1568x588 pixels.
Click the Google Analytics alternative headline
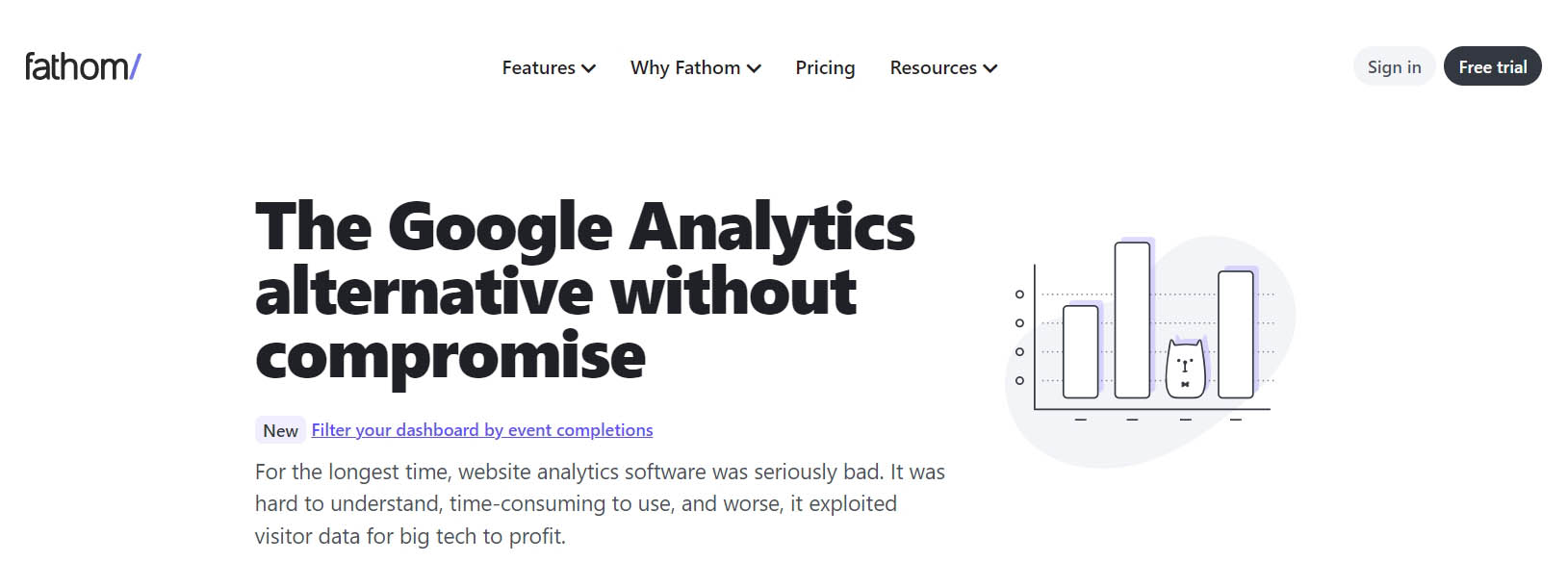[x=582, y=289]
